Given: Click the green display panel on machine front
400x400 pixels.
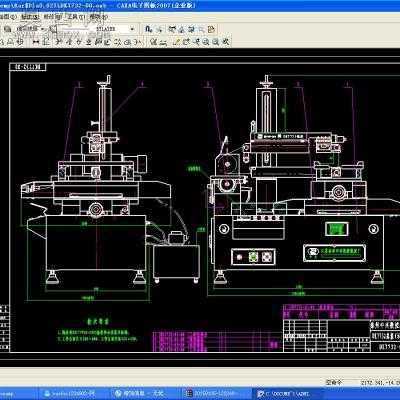Looking at the screenshot, I should point(337,228).
